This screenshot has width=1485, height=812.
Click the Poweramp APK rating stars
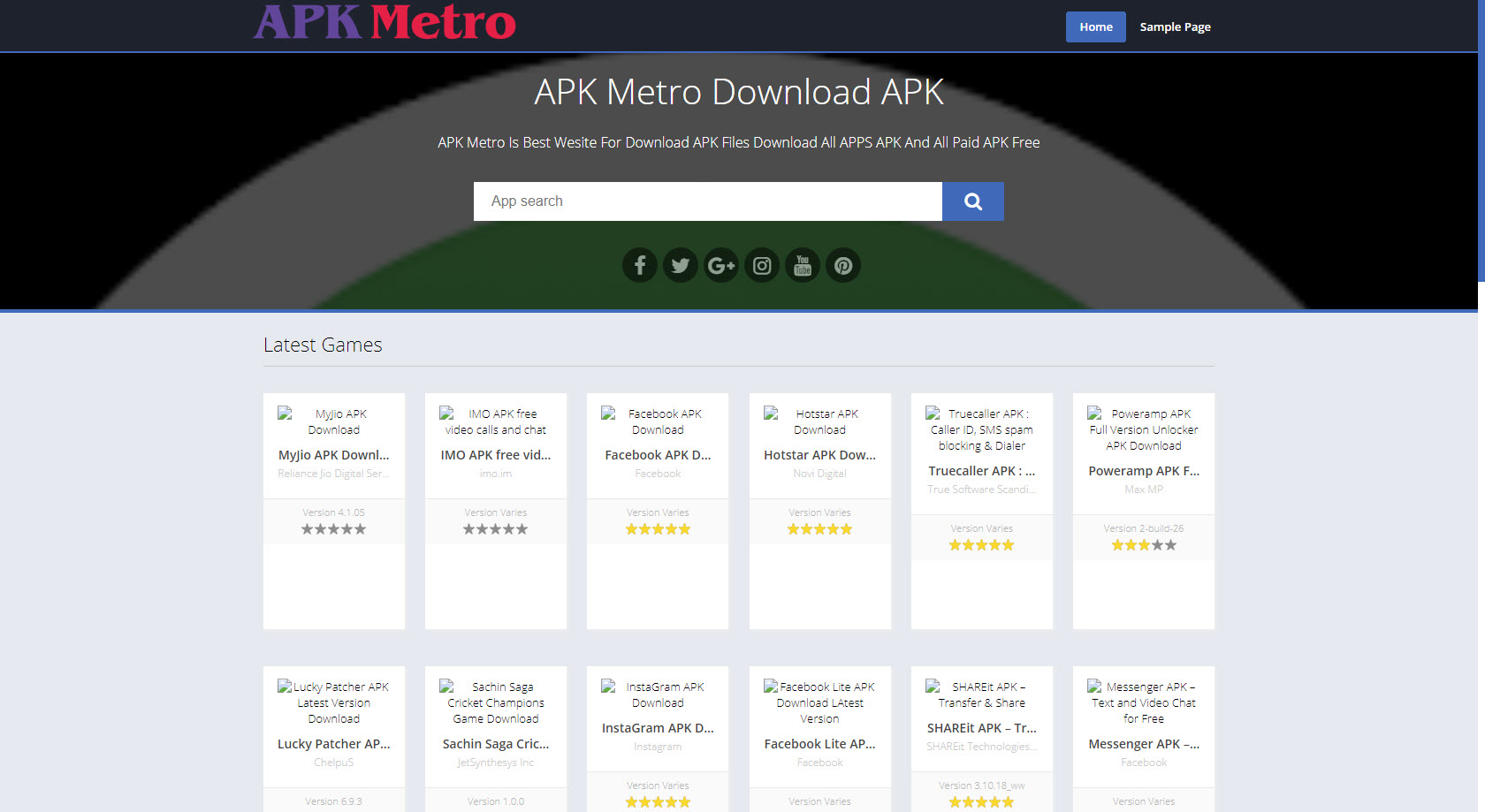tap(1143, 545)
